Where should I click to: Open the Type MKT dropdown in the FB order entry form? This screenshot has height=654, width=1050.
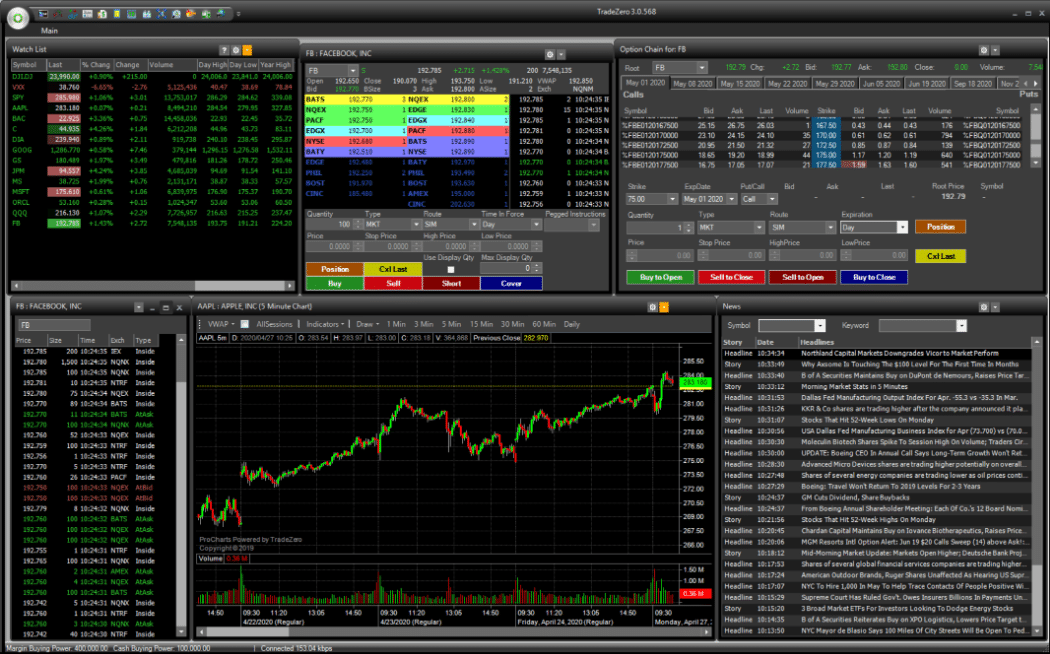[x=416, y=225]
